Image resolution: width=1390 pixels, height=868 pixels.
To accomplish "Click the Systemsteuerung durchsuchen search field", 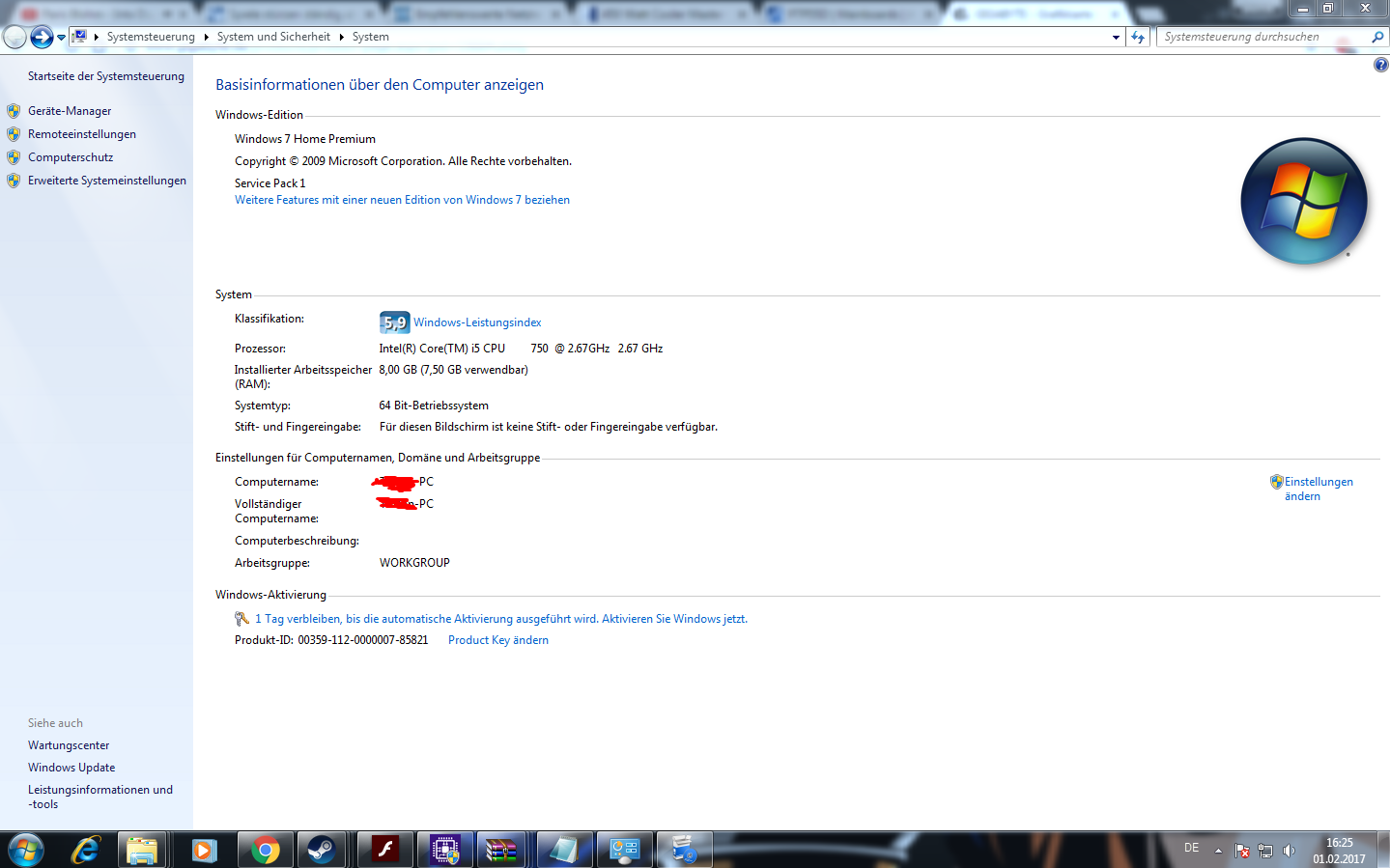I will click(x=1262, y=37).
